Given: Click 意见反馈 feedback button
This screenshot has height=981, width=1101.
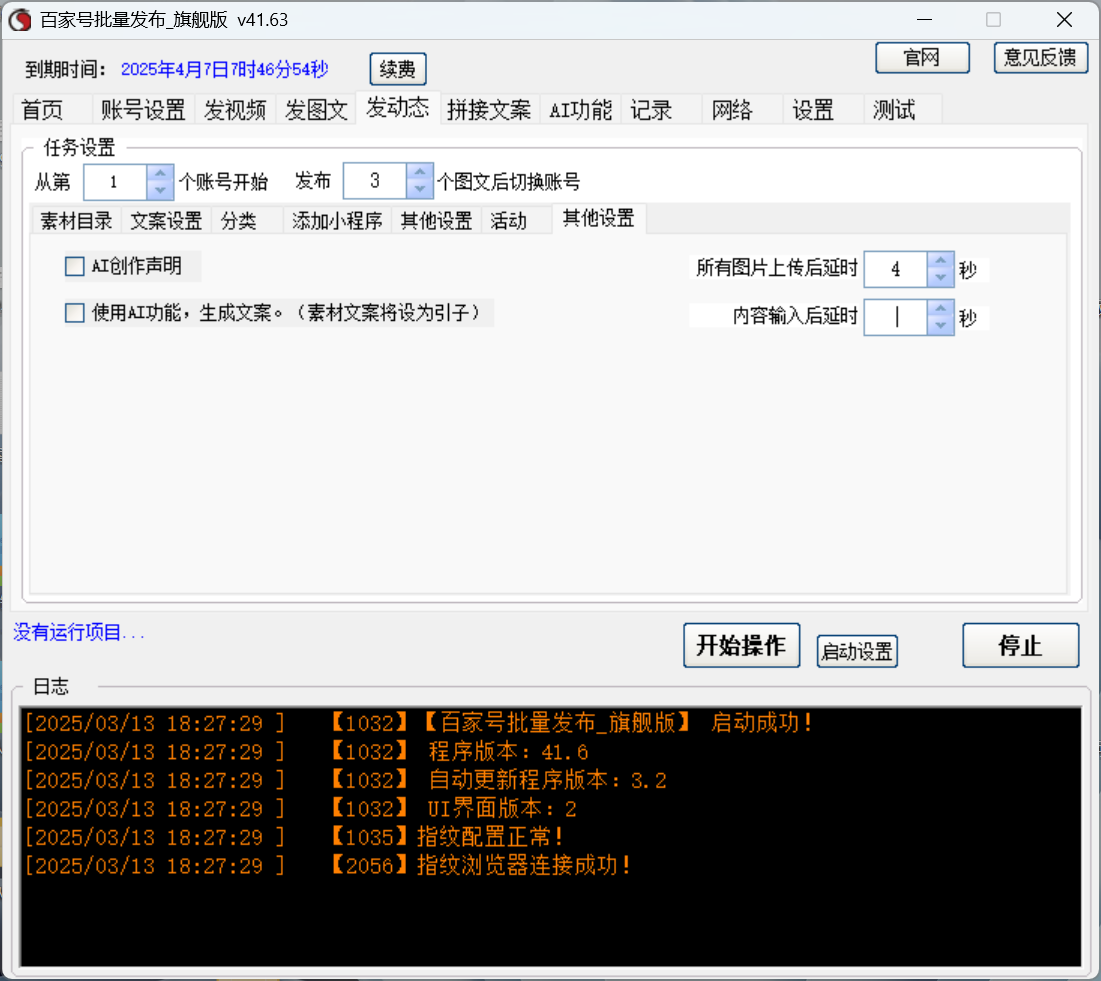Looking at the screenshot, I should (x=1041, y=58).
